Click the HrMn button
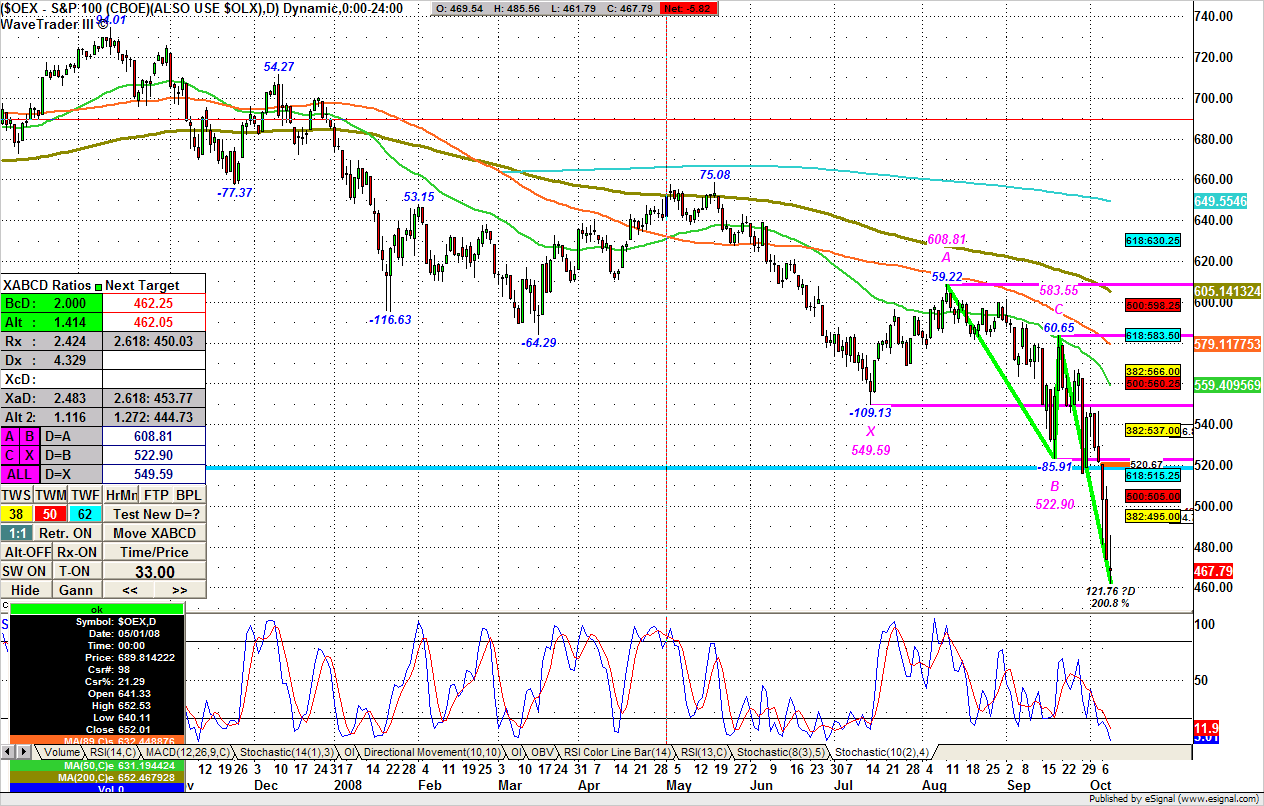The height and width of the screenshot is (806, 1264). pyautogui.click(x=121, y=495)
